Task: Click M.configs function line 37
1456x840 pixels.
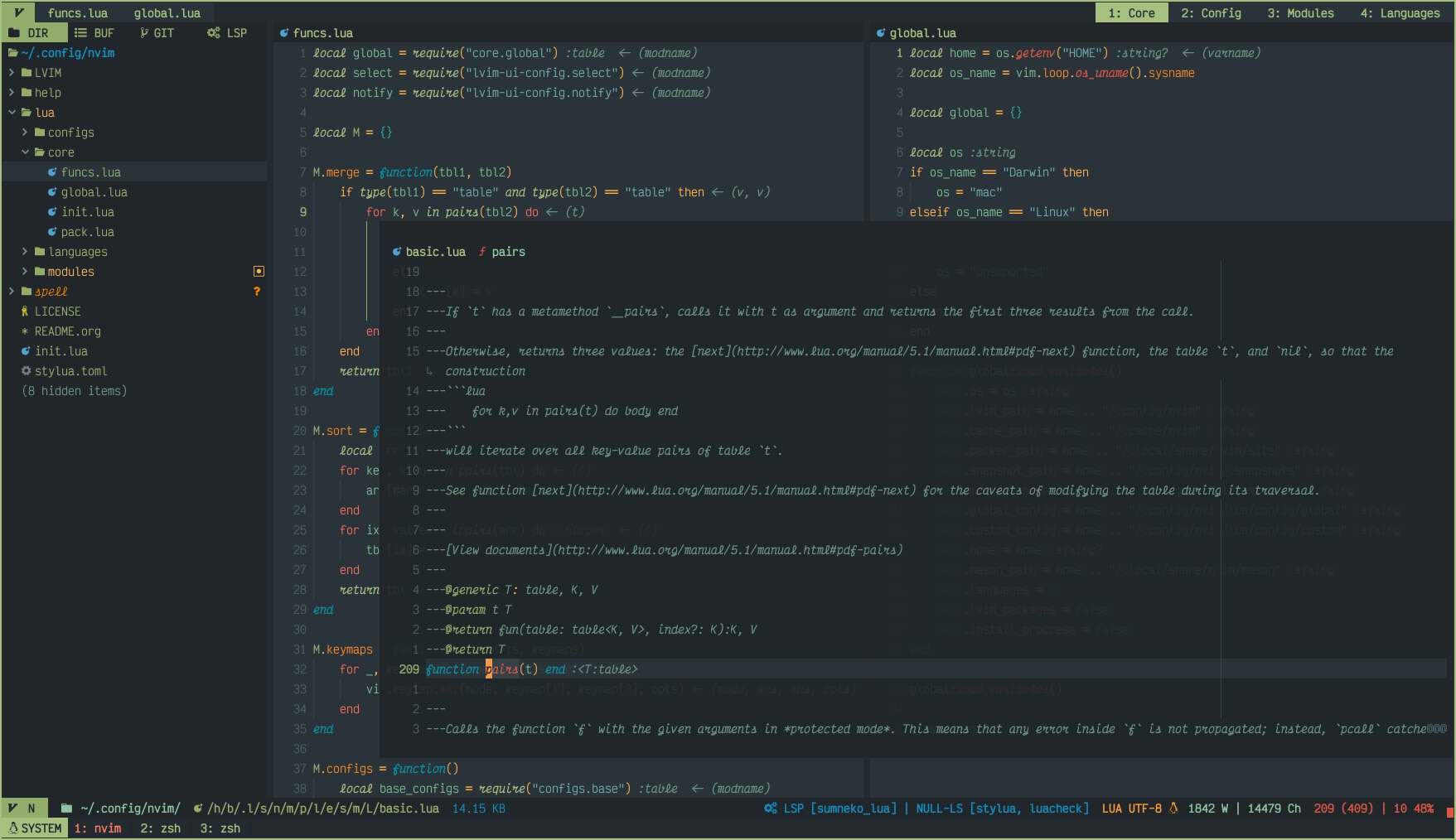Action: 385,769
